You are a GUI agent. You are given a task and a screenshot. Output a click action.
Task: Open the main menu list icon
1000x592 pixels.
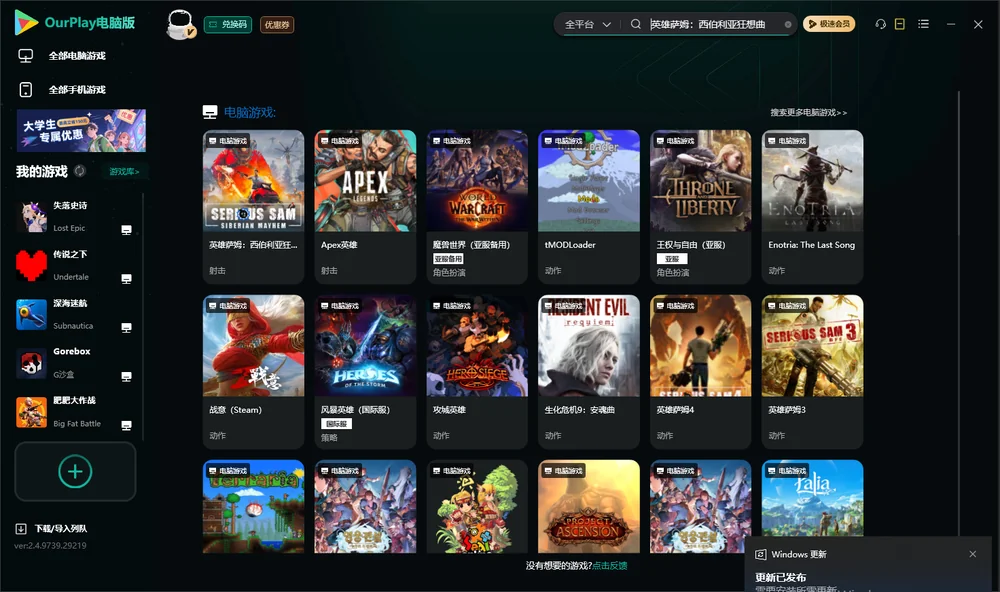(923, 24)
